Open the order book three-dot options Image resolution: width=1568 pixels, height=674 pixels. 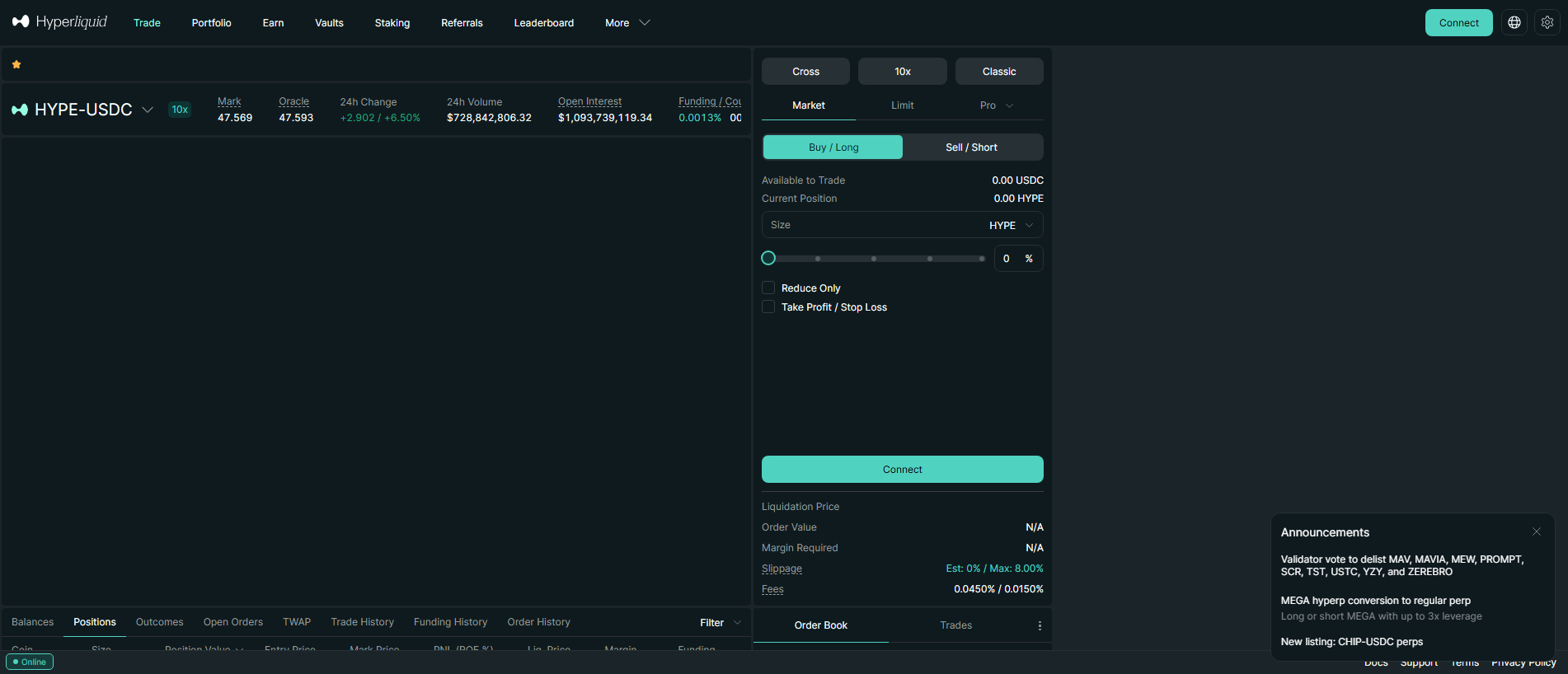(1040, 625)
